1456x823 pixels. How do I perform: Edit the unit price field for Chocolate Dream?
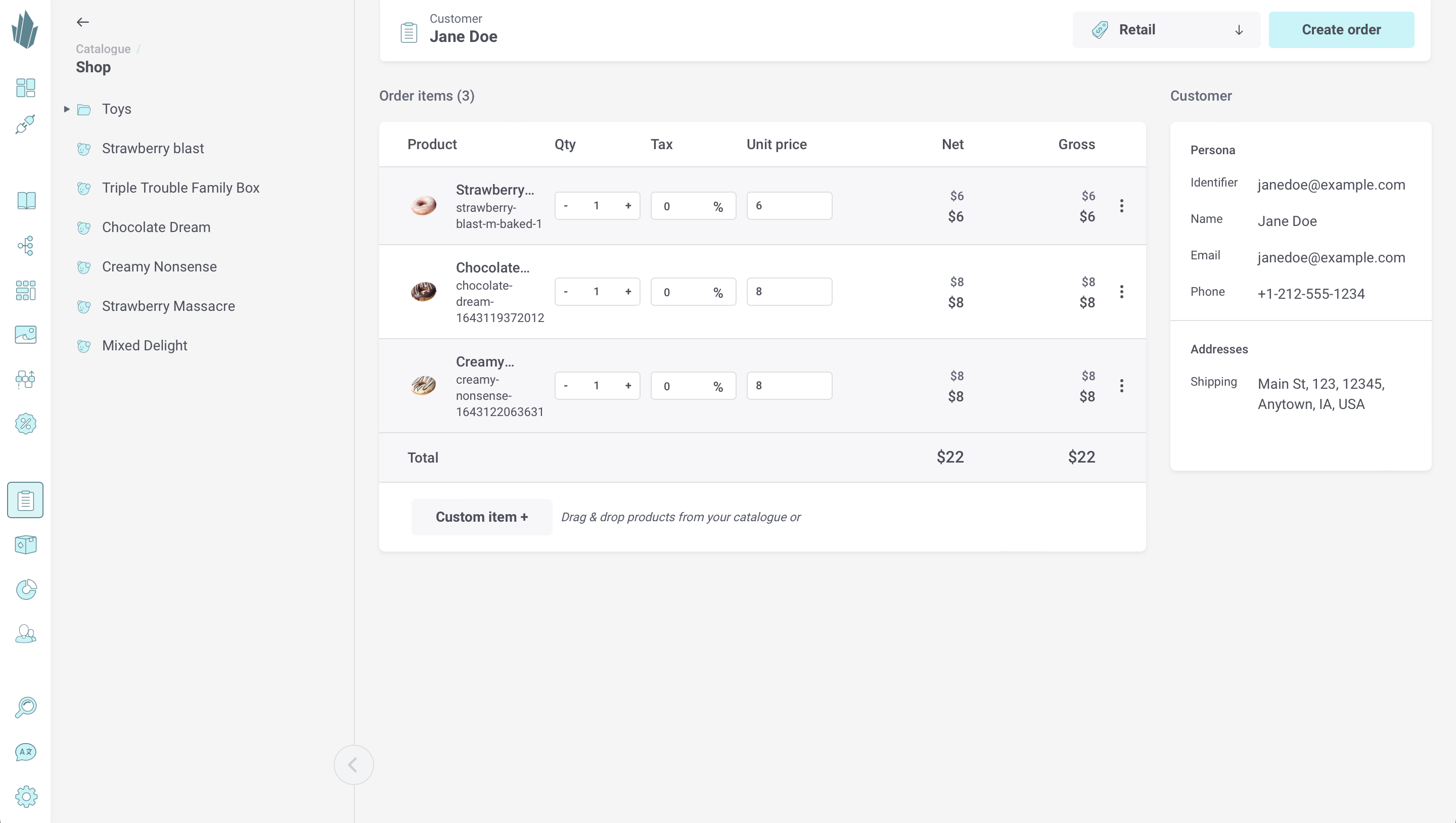790,291
